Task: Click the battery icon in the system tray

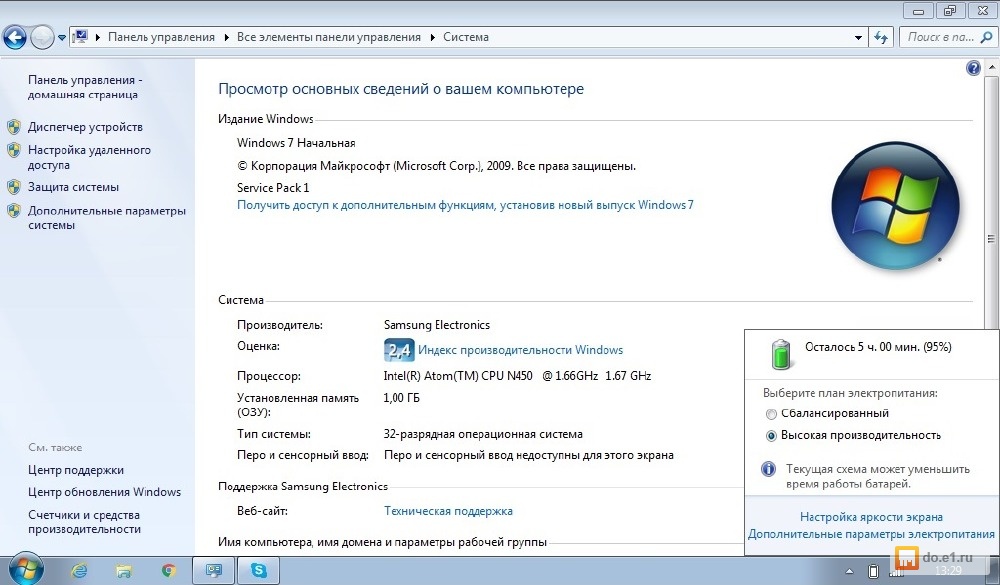Action: 873,571
